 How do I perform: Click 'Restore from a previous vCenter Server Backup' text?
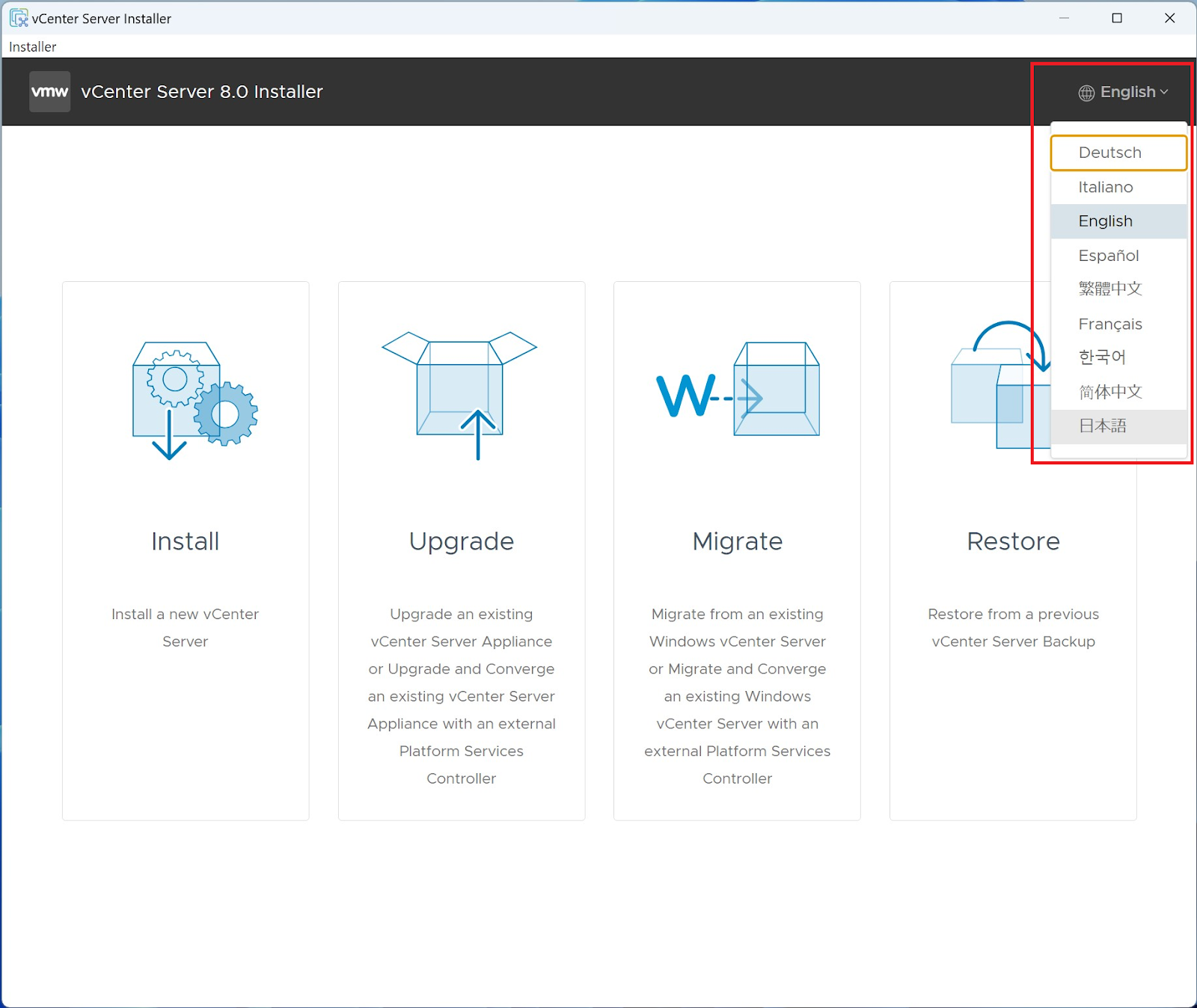click(x=1014, y=627)
